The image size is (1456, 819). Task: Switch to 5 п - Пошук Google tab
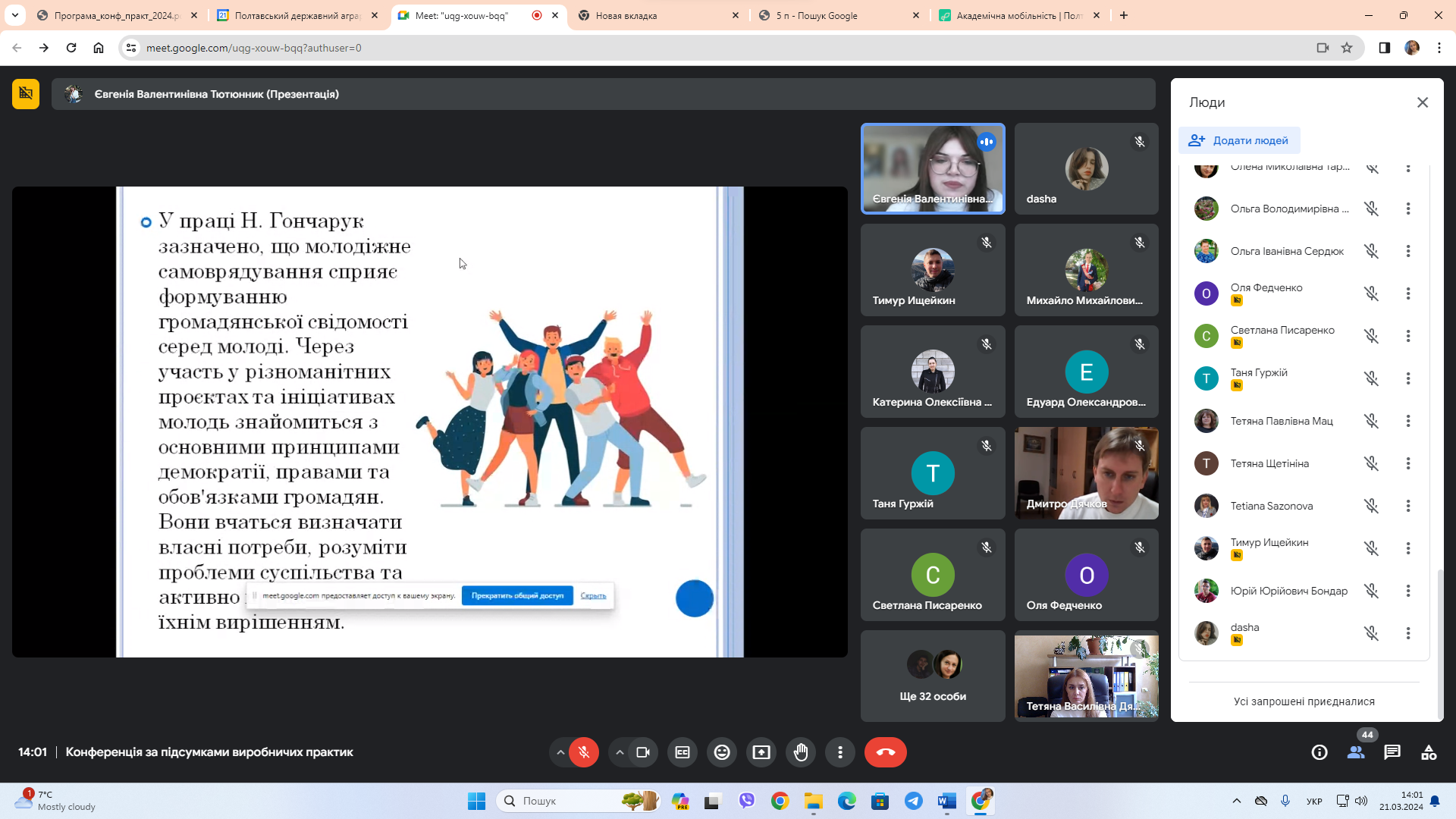coord(839,15)
